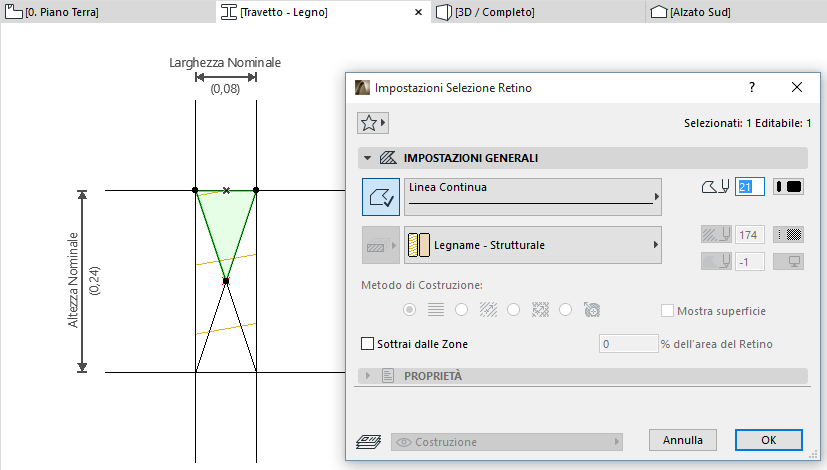This screenshot has width=827, height=470.
Task: Select the first Metodo di Costruzione radio
Action: coord(409,311)
